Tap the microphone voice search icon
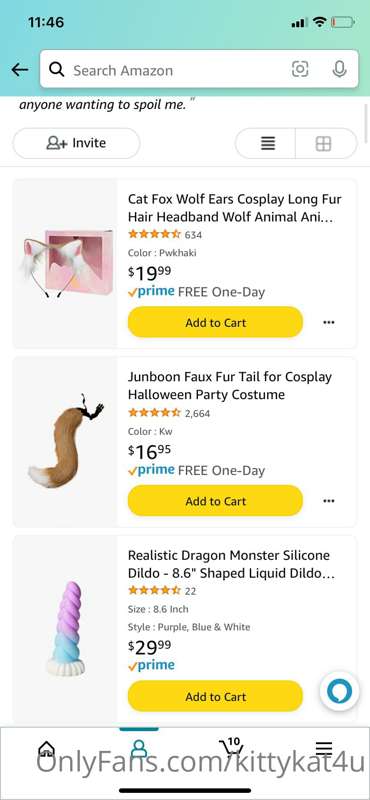Viewport: 370px width, 800px height. point(339,69)
